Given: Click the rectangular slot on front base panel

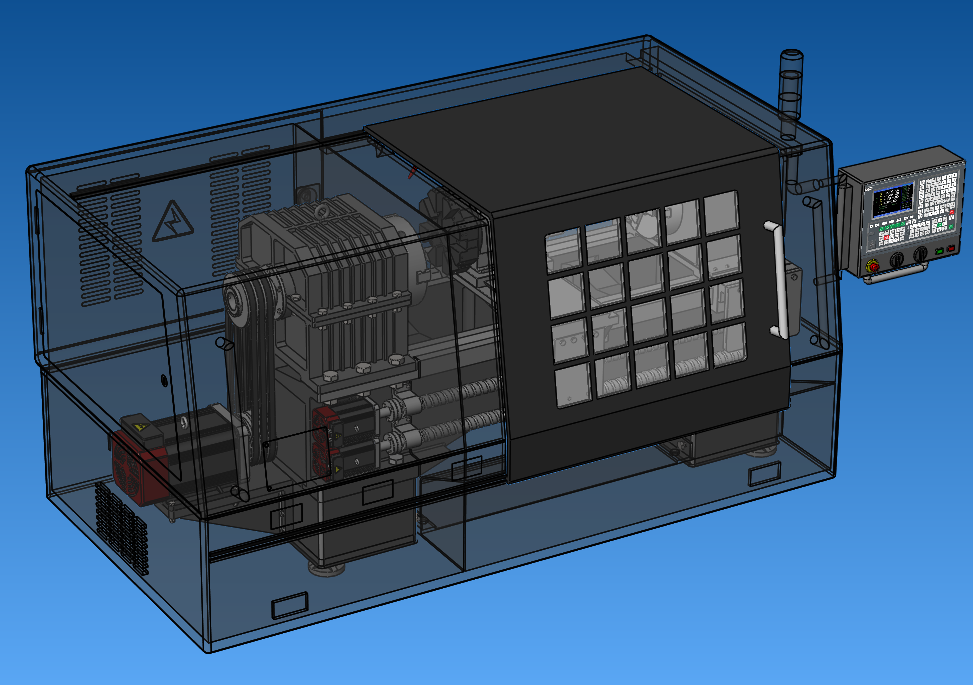Looking at the screenshot, I should point(290,604).
